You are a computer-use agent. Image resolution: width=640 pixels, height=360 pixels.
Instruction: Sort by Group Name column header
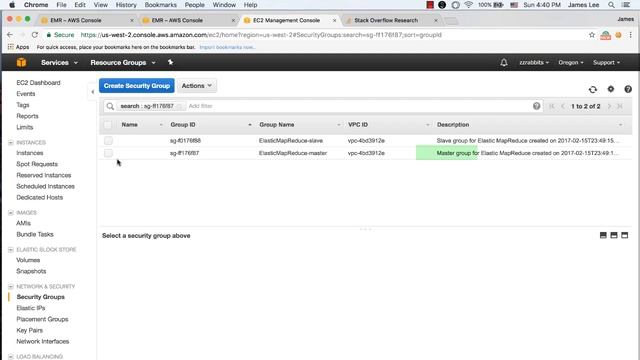point(277,125)
